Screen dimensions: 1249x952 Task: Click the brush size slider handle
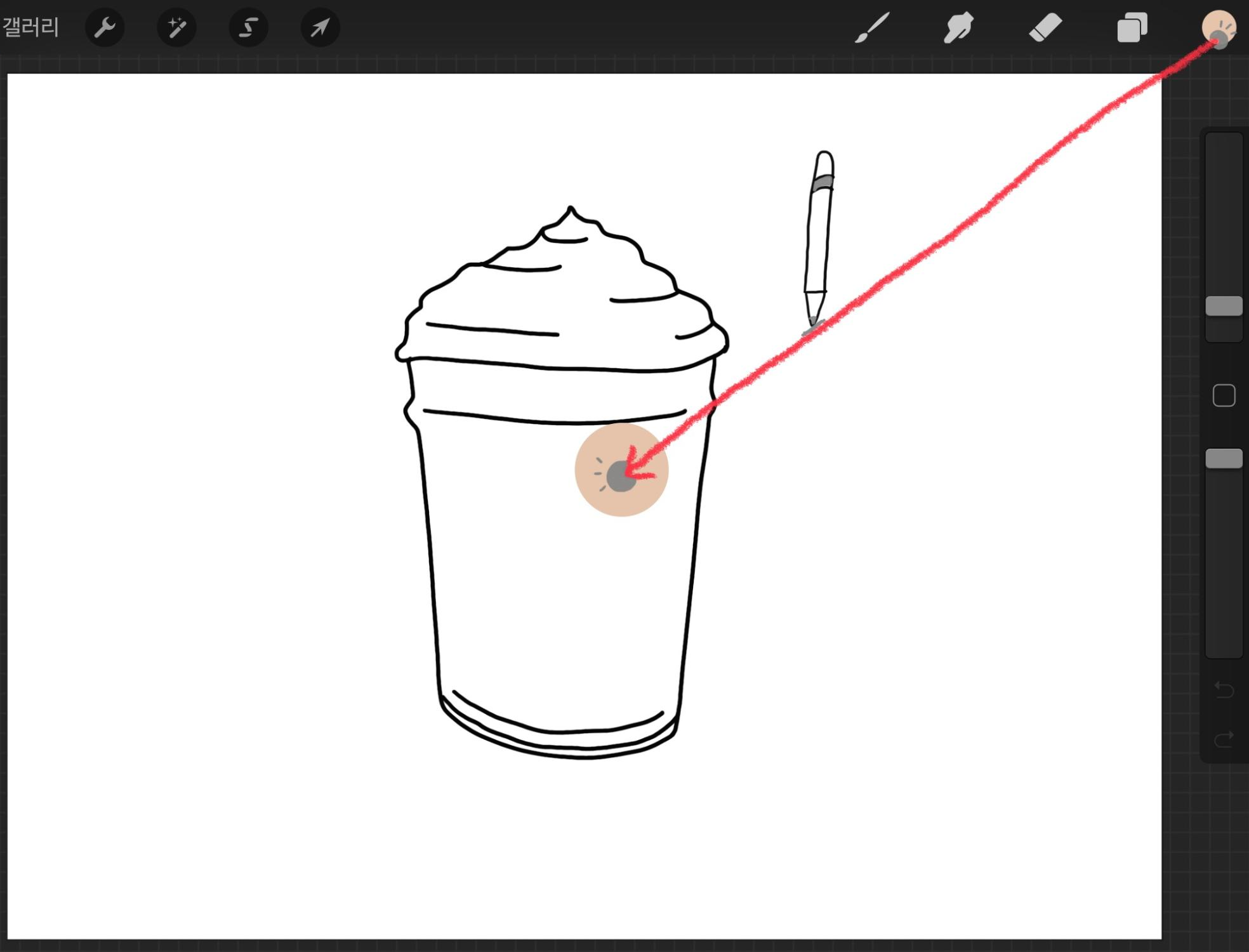(x=1224, y=306)
